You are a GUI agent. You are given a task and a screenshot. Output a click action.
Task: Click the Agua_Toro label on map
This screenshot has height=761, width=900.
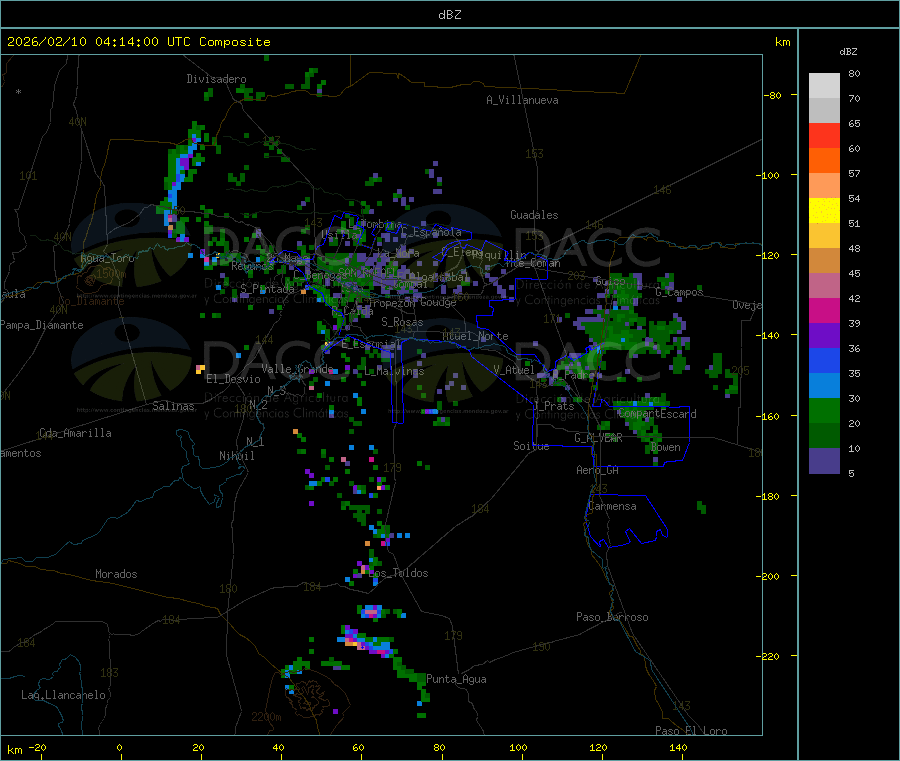pos(107,258)
